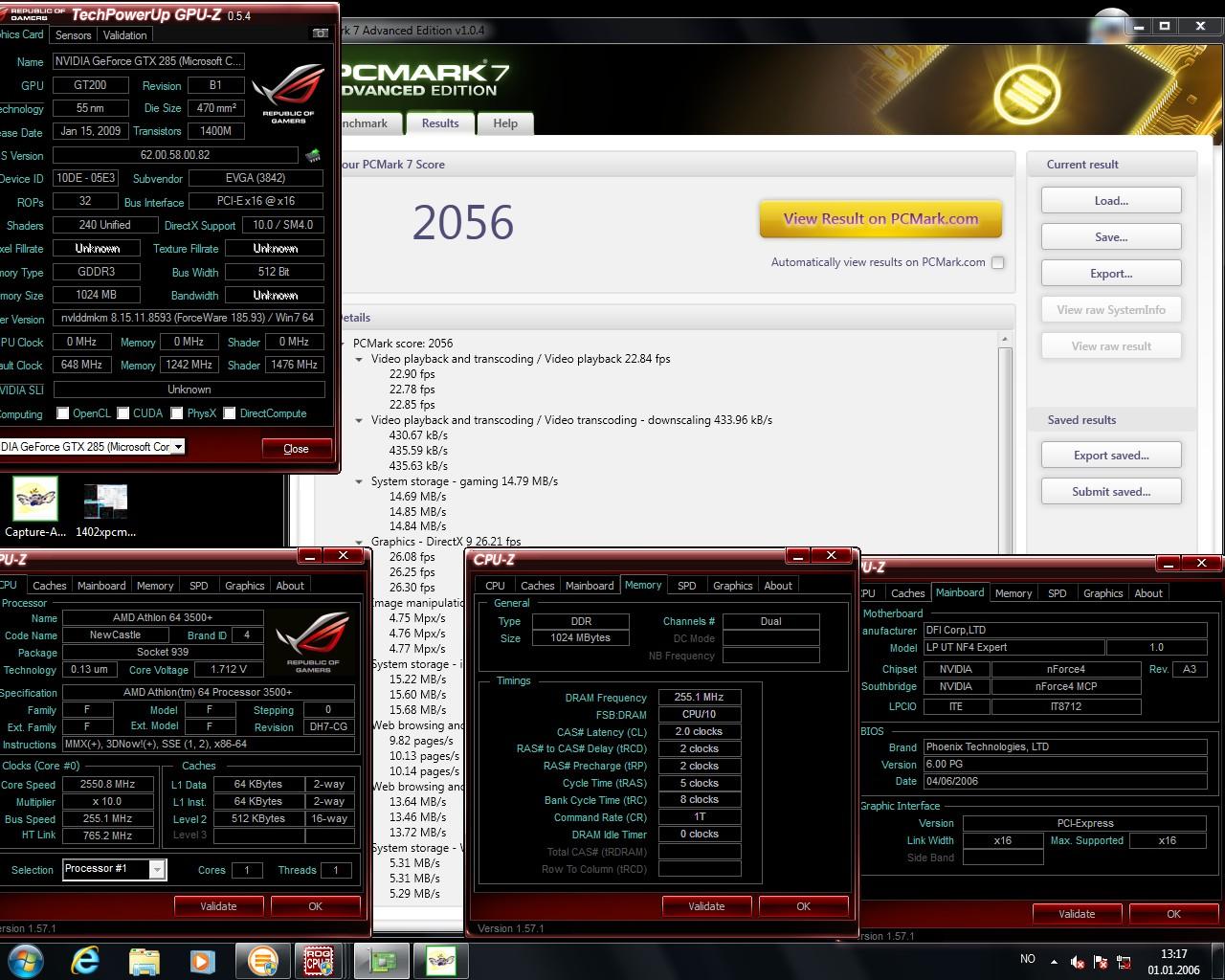This screenshot has height=980, width=1225.
Task: Click the Core Speed 2550.8 MHz value
Action: [108, 785]
